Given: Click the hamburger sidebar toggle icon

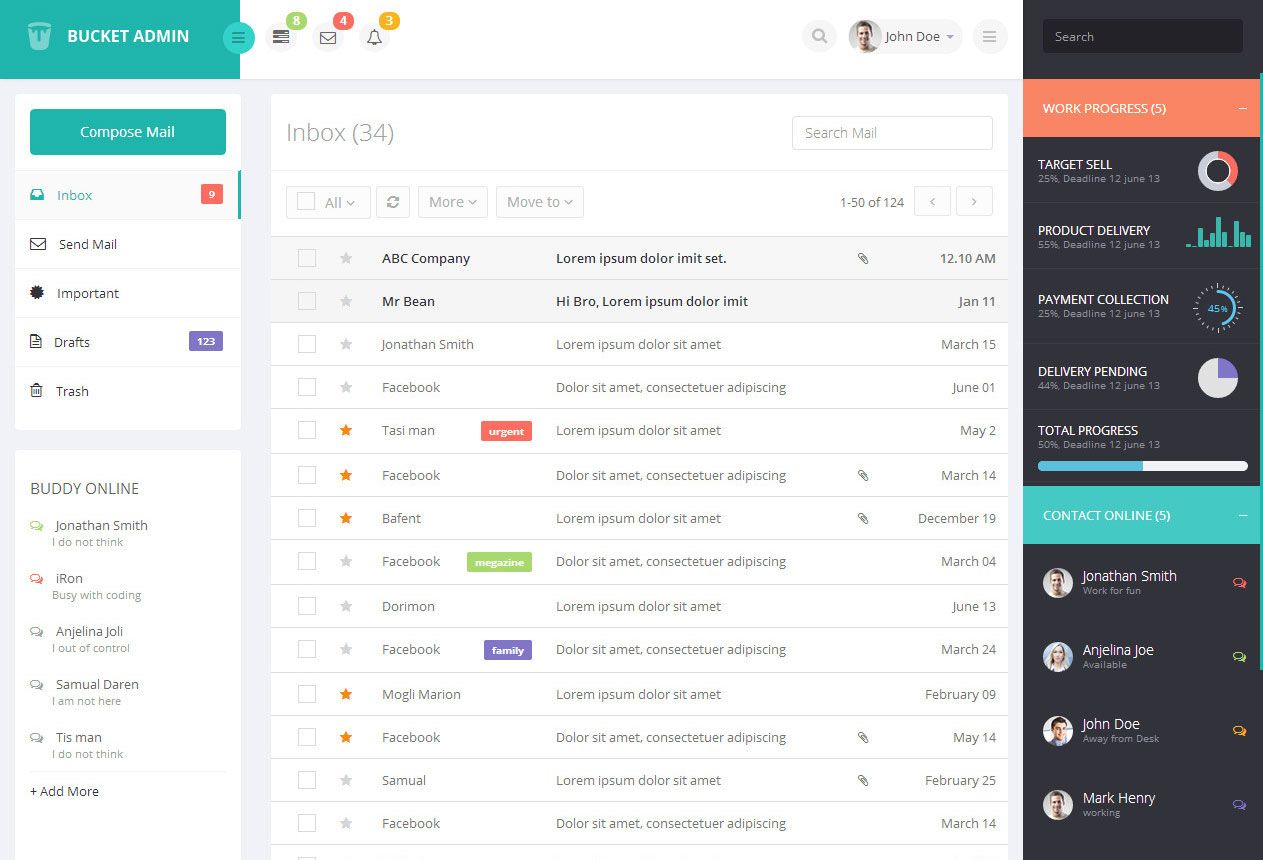Looking at the screenshot, I should coord(238,38).
